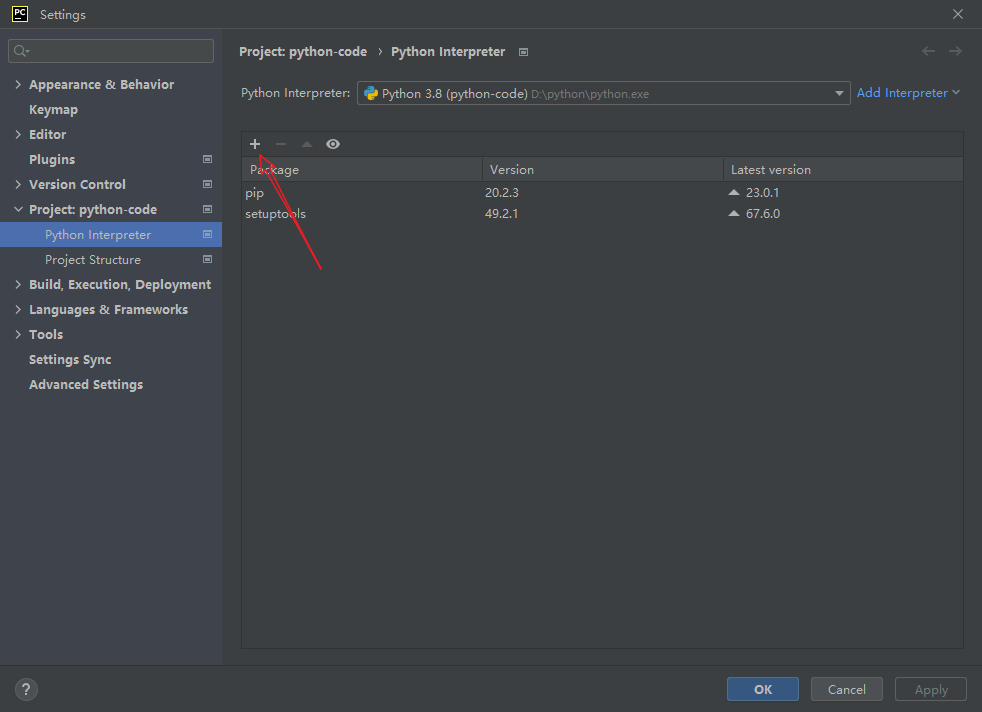
Task: Select Keymap settings page
Action: pos(53,110)
